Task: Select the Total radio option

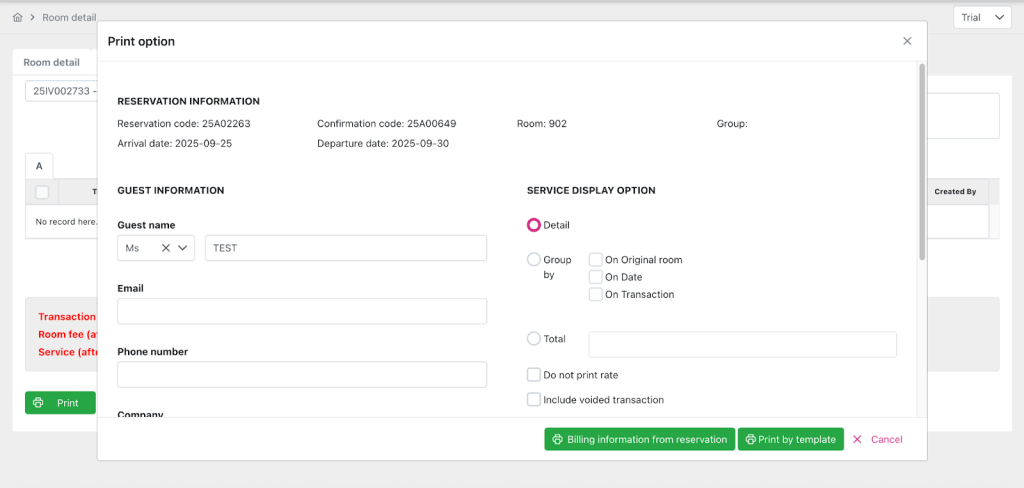Action: pos(534,339)
